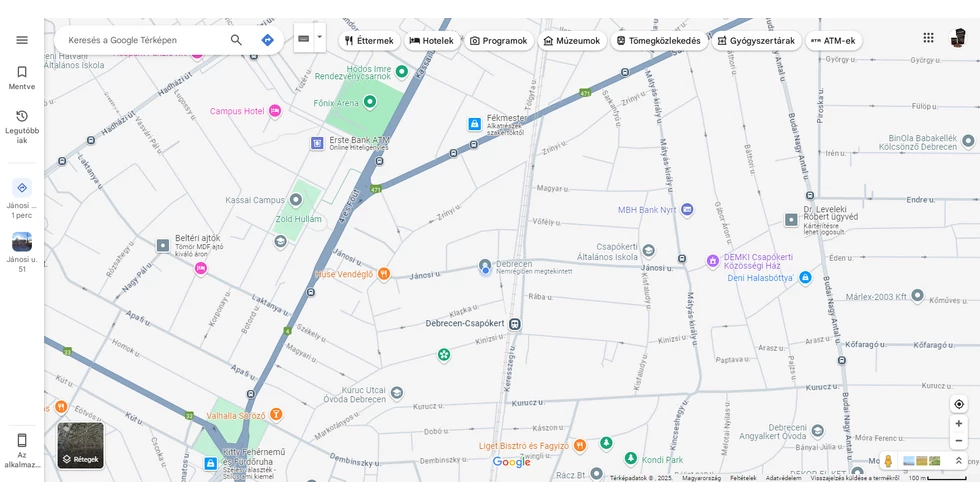Select the Campus Hotel pin
This screenshot has width=980, height=500.
(274, 111)
